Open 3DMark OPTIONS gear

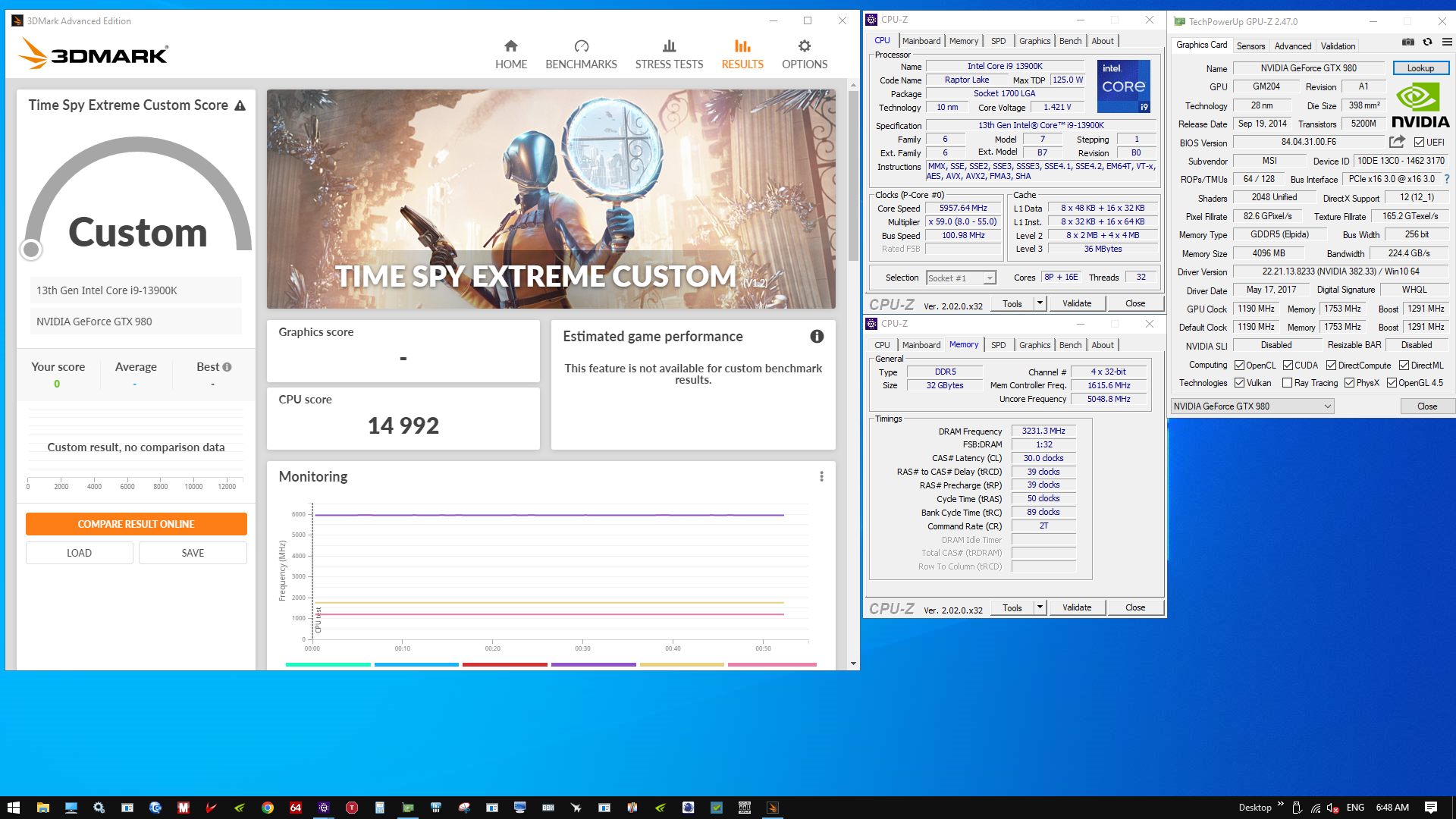(x=805, y=55)
